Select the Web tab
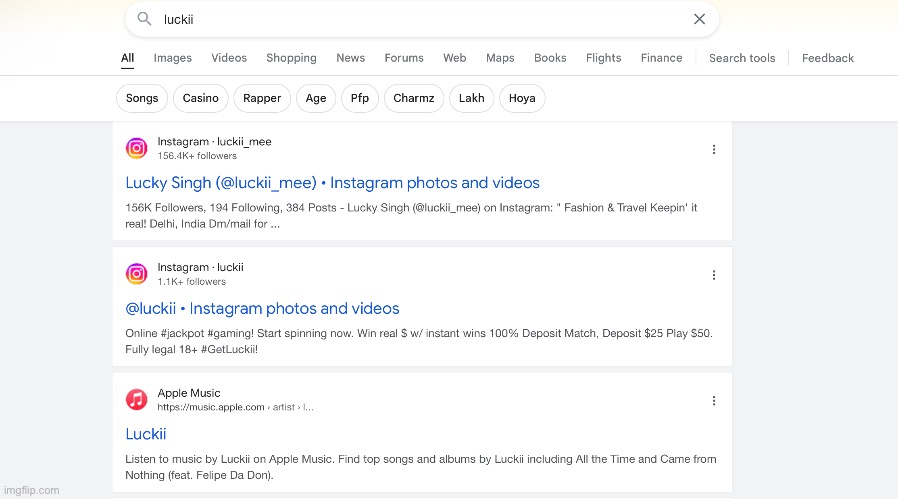This screenshot has width=898, height=499. coord(454,58)
